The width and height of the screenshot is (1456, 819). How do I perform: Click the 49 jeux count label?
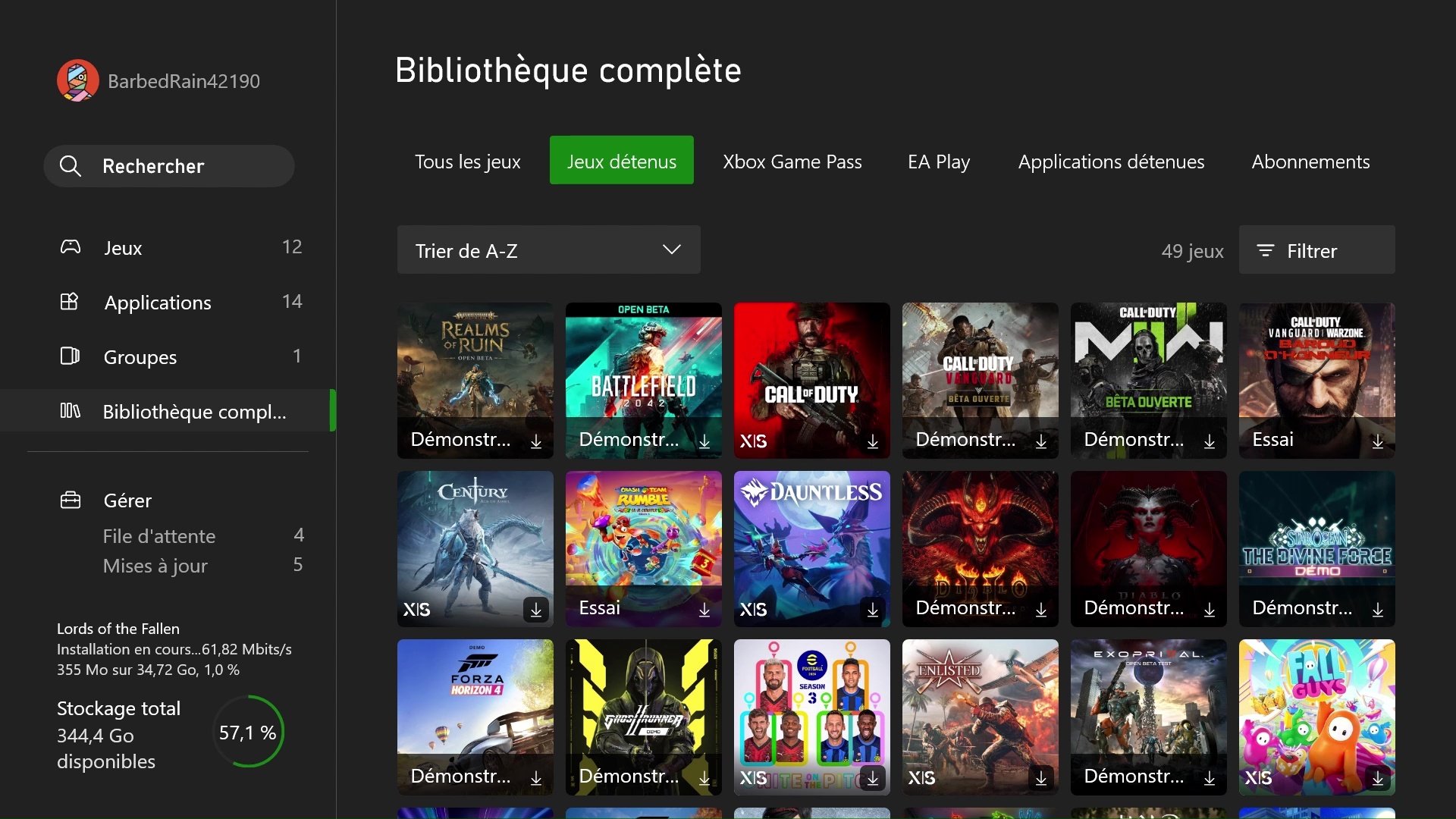pos(1192,250)
